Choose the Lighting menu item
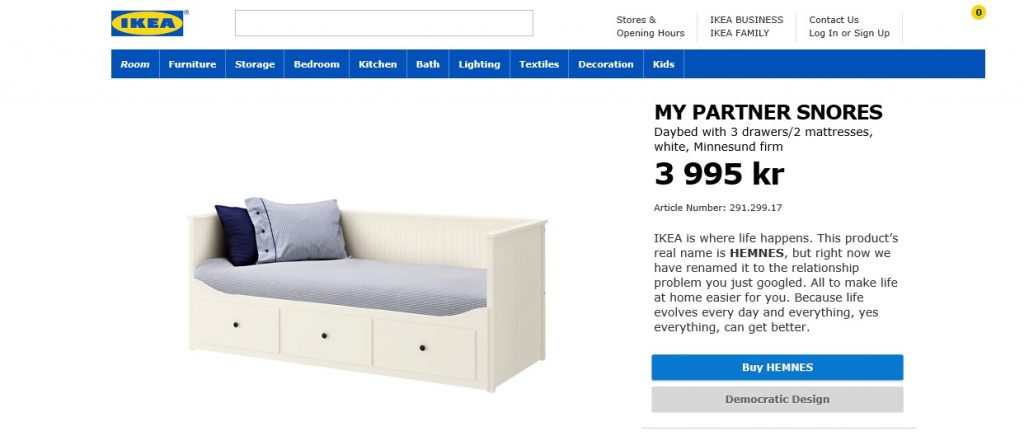 pos(479,64)
